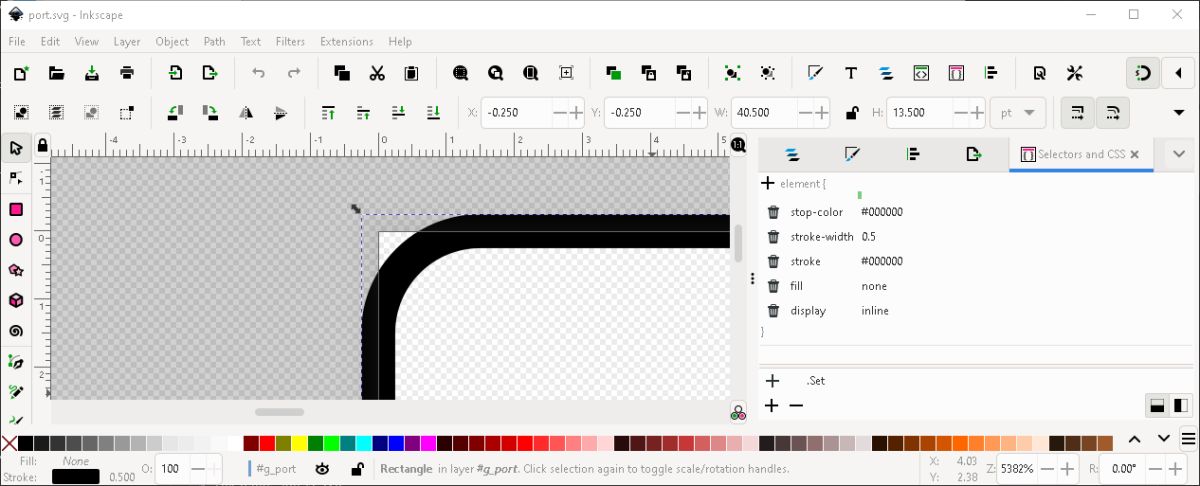Flip selection horizontally
The height and width of the screenshot is (486, 1200).
[x=245, y=113]
